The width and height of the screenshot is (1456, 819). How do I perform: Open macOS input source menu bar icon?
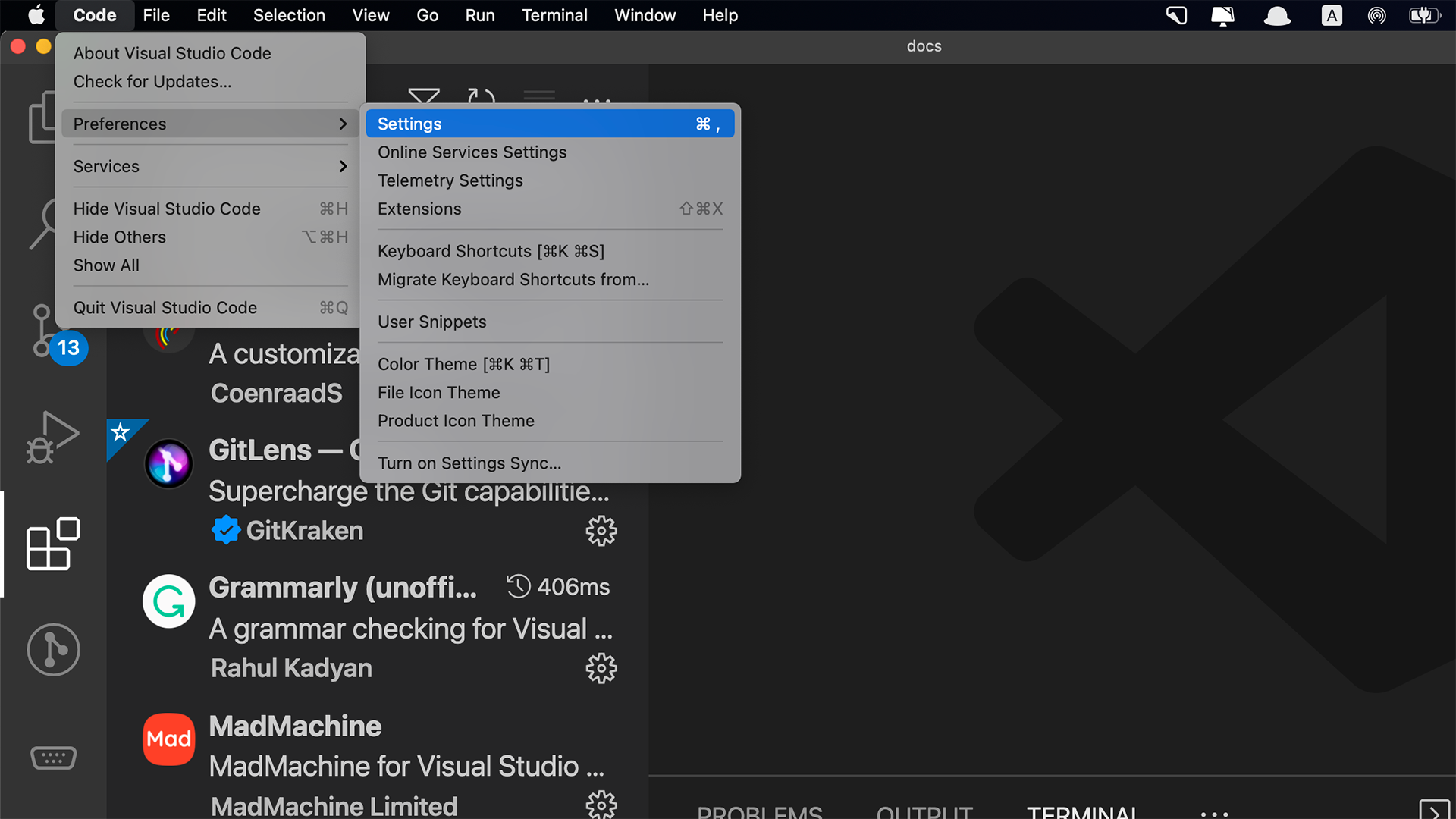click(1332, 15)
